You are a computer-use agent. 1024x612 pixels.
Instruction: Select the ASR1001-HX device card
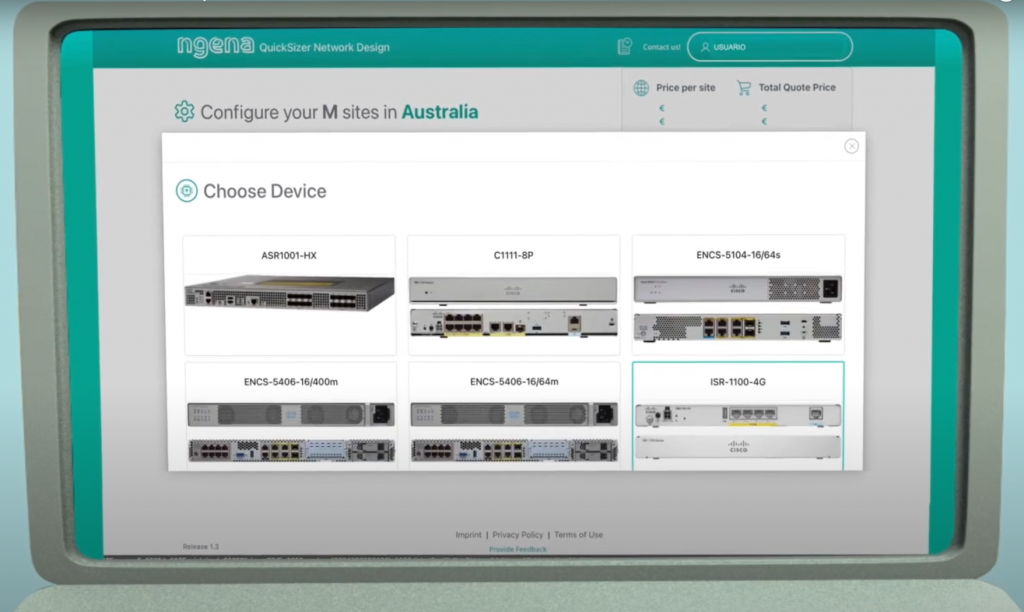pyautogui.click(x=289, y=295)
